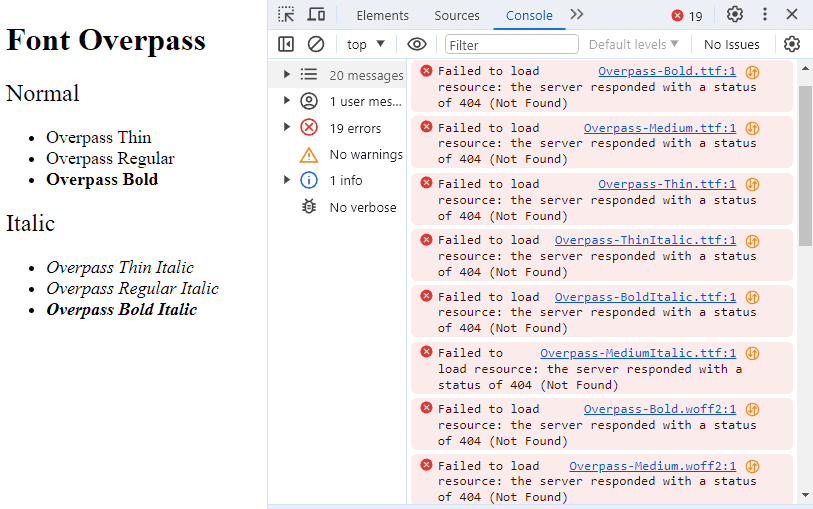The image size is (813, 509).
Task: Switch to the Sources tab
Action: tap(457, 16)
